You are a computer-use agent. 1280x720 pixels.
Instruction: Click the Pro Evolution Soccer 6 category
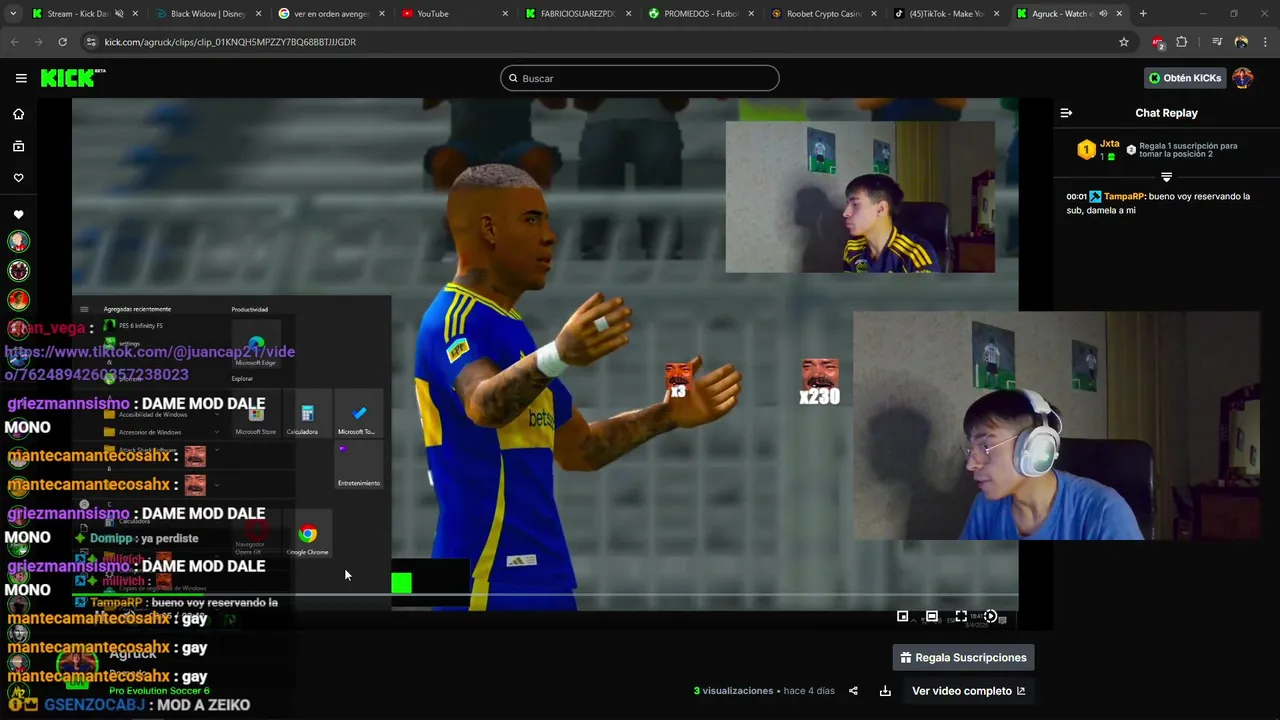159,691
